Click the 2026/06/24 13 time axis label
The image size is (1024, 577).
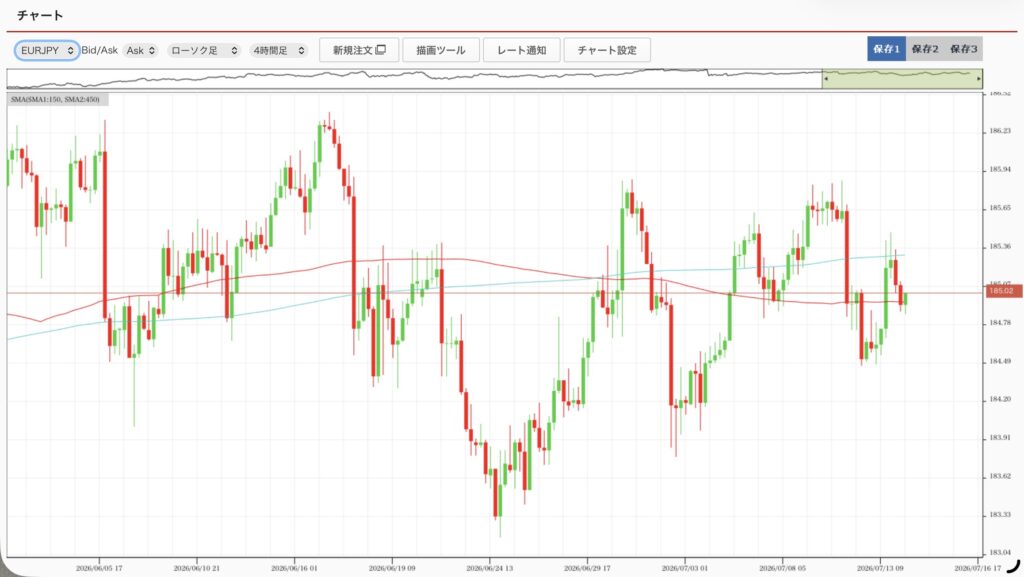tap(490, 569)
